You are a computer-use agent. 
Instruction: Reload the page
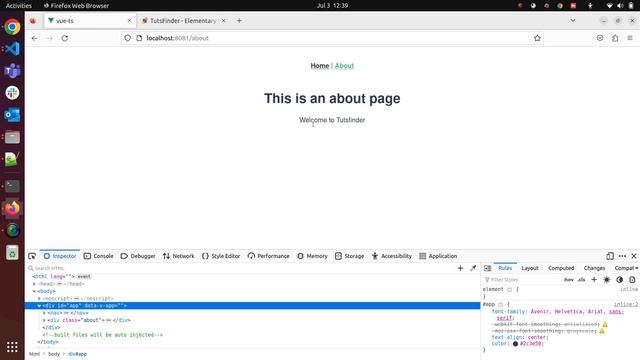(64, 38)
